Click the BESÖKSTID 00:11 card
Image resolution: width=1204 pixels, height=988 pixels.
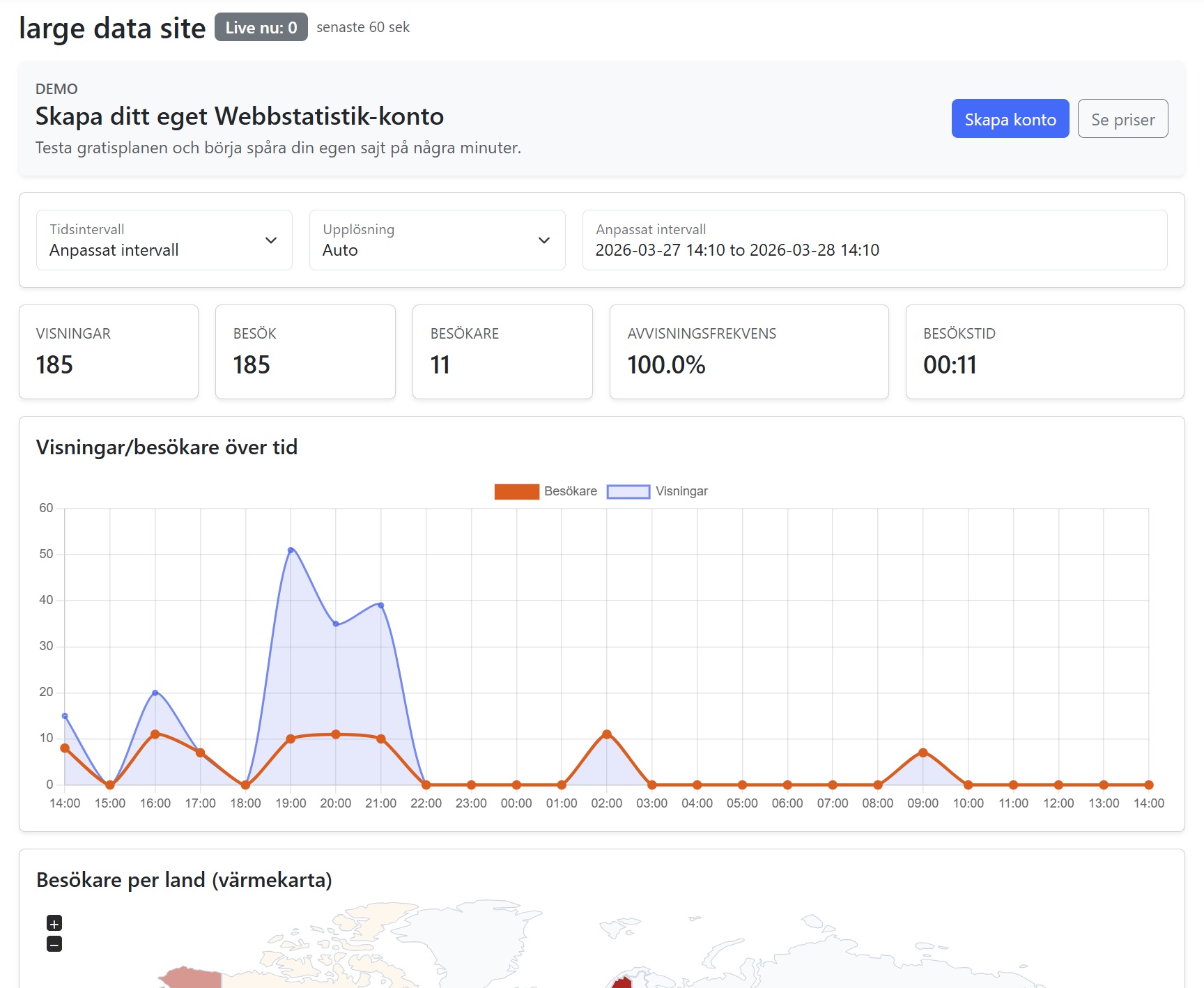point(1045,352)
